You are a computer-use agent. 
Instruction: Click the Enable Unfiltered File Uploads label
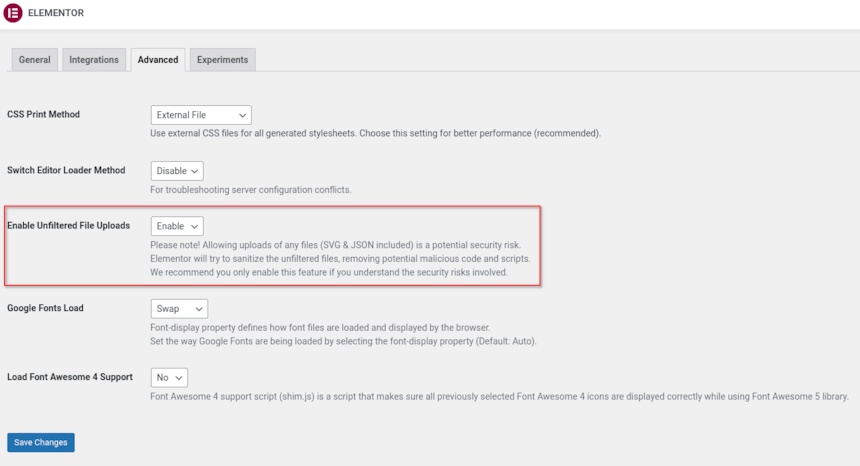(69, 225)
